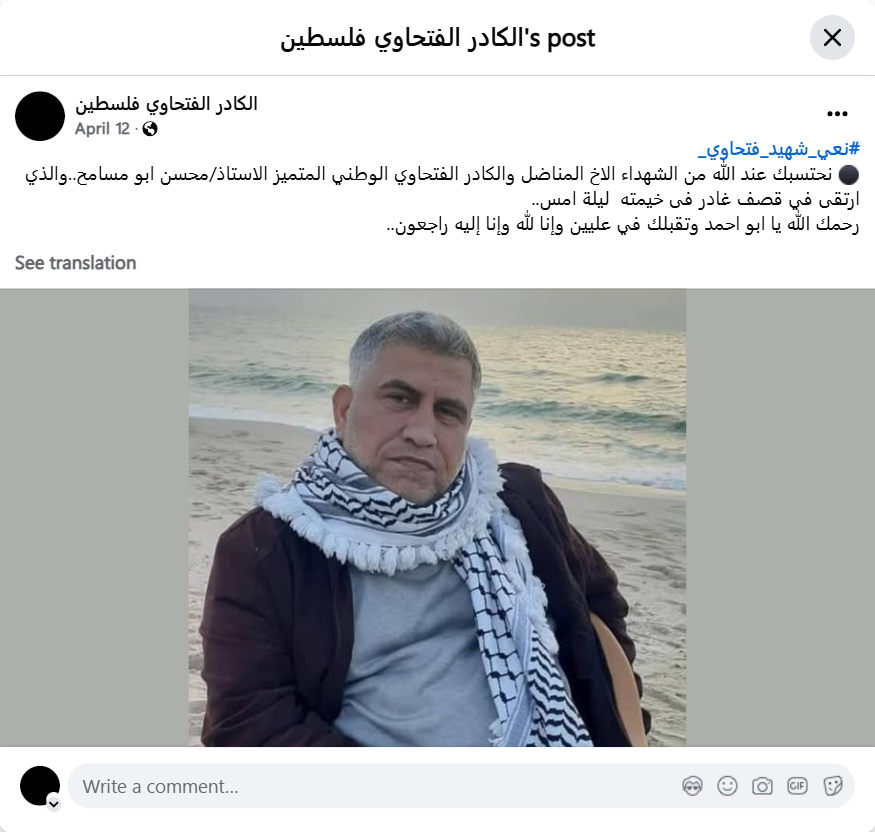Expand the commenter identity switcher chevron
Viewport: 875px width, 832px height.
tap(54, 804)
